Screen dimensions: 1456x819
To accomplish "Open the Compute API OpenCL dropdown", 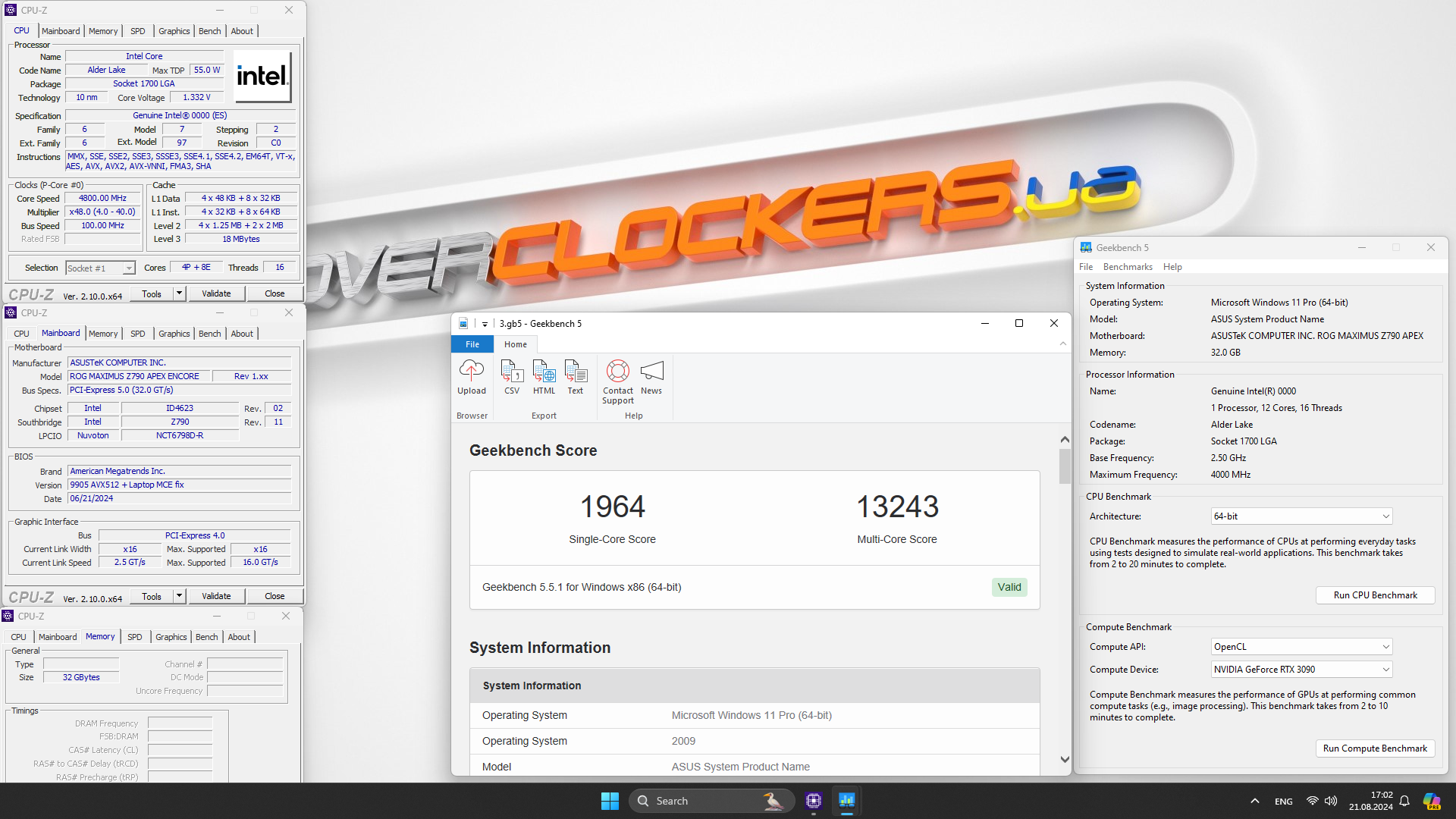I will pyautogui.click(x=1301, y=647).
